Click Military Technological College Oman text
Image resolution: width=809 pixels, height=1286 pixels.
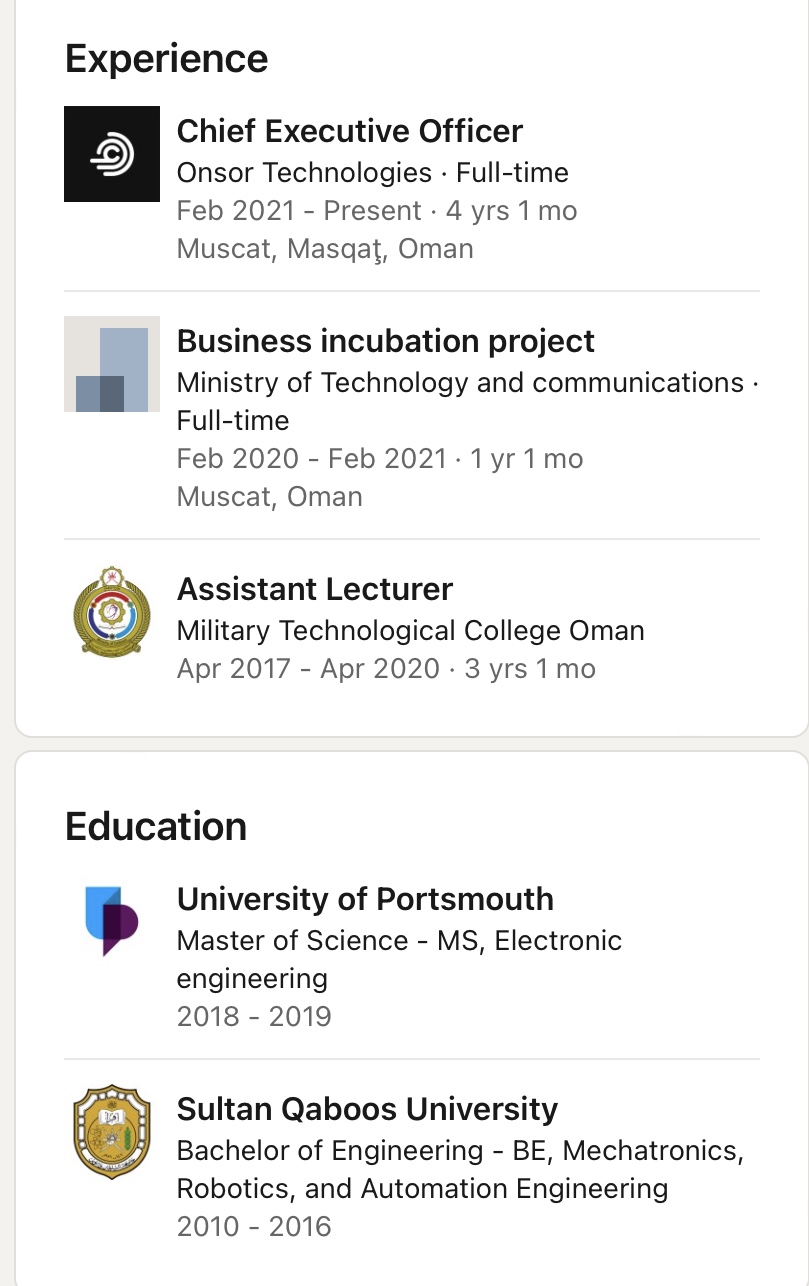pos(410,631)
